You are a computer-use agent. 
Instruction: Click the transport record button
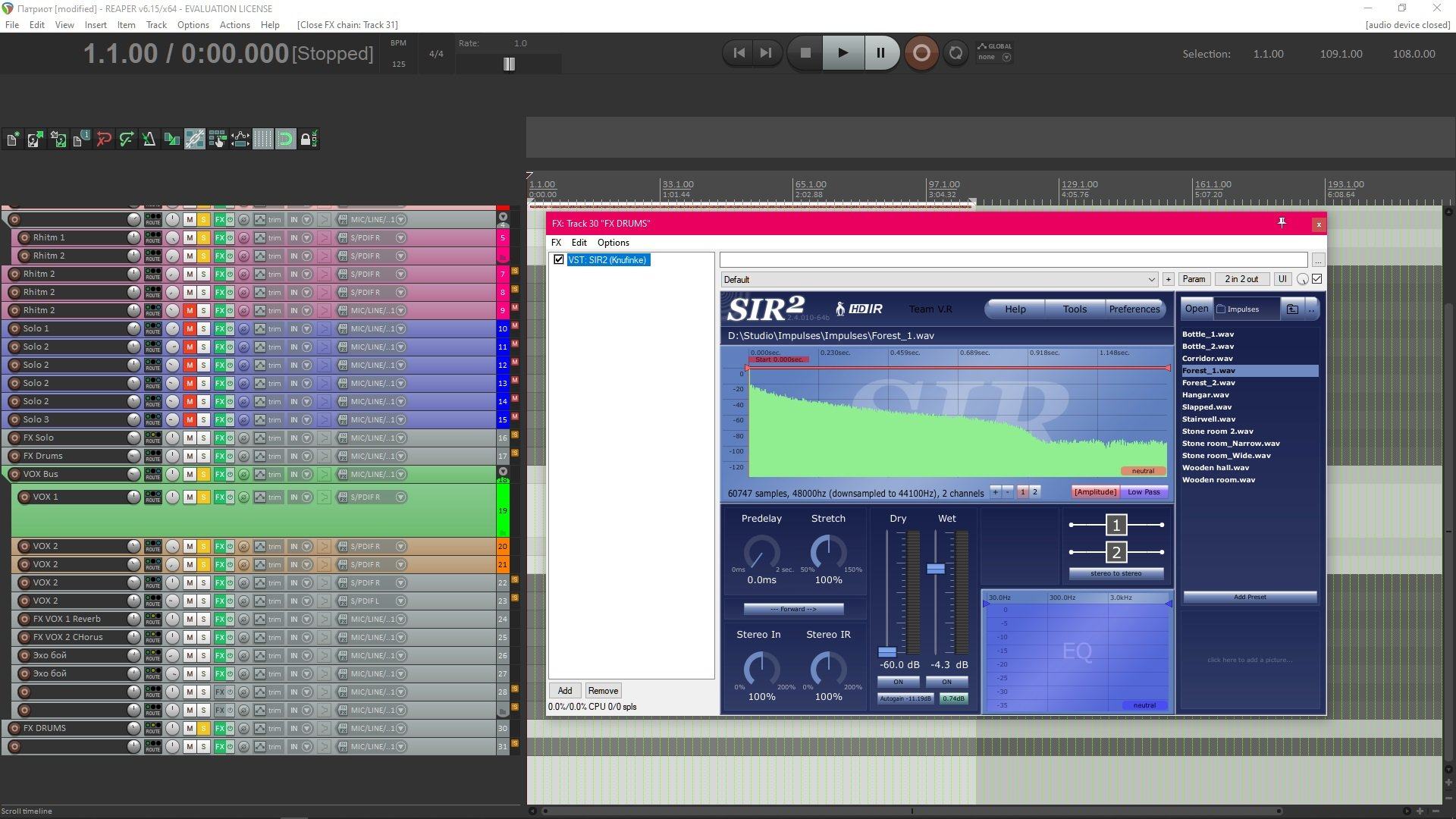(x=921, y=53)
